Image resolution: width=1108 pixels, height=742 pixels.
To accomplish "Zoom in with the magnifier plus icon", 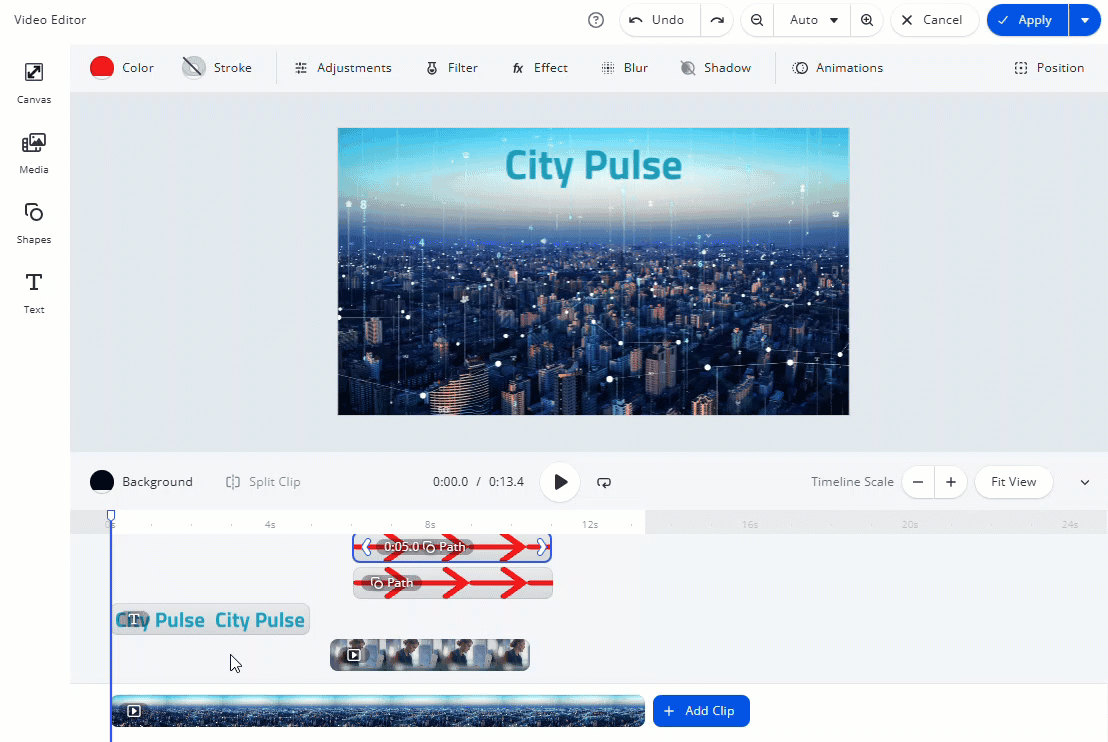I will [867, 20].
